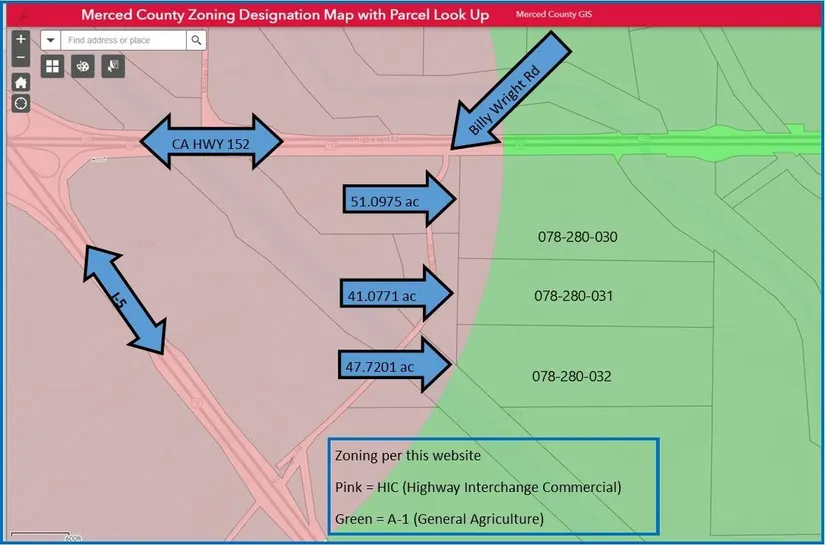Click the Home default extent button
Viewport: 825px width, 545px height.
[x=21, y=82]
